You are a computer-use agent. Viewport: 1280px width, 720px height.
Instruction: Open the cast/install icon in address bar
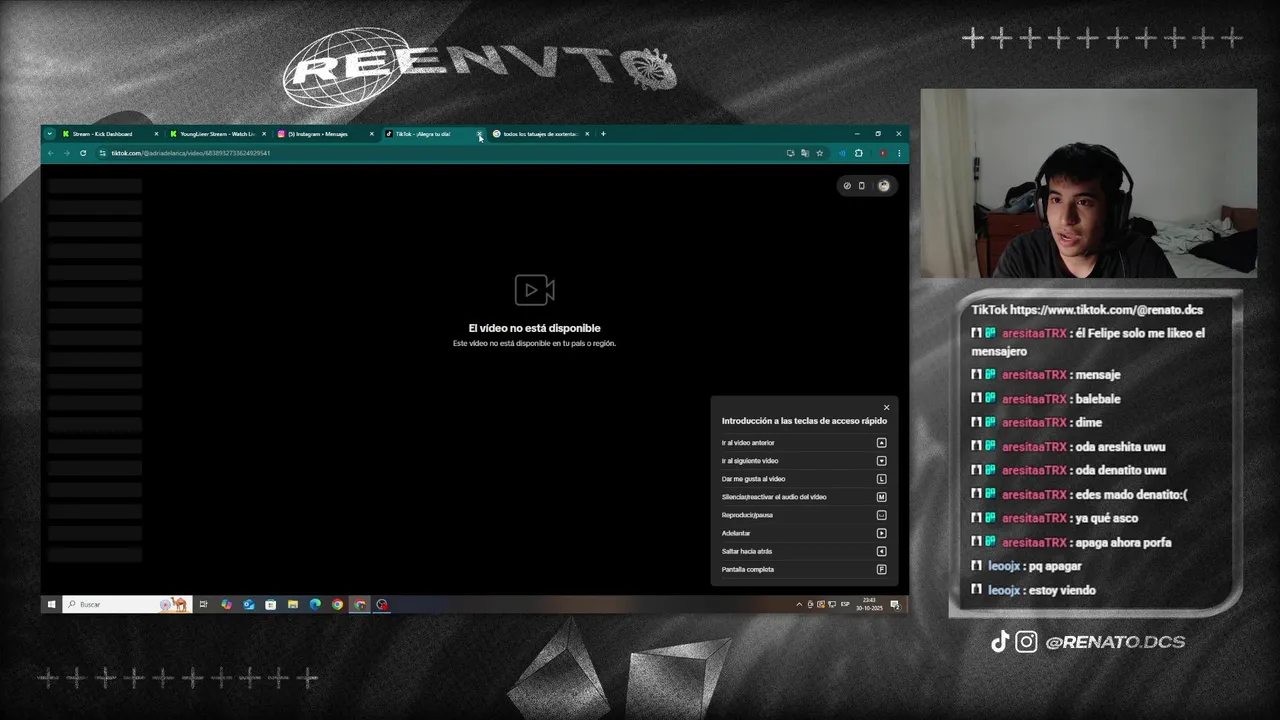click(x=790, y=153)
